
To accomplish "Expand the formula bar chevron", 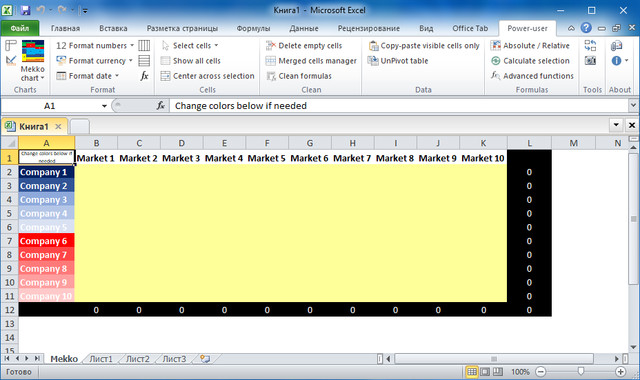I will (633, 105).
